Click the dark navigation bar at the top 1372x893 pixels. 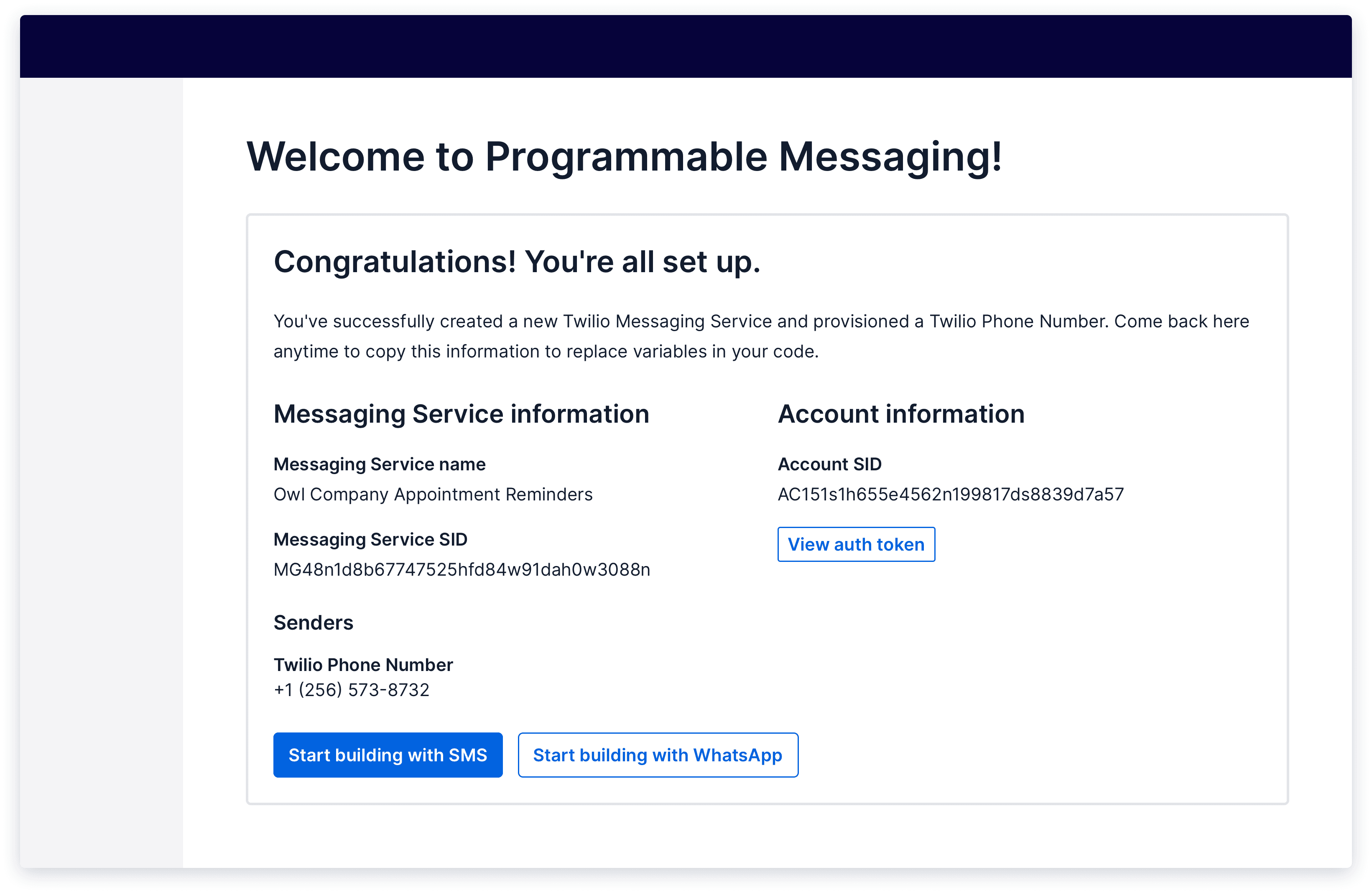(686, 46)
